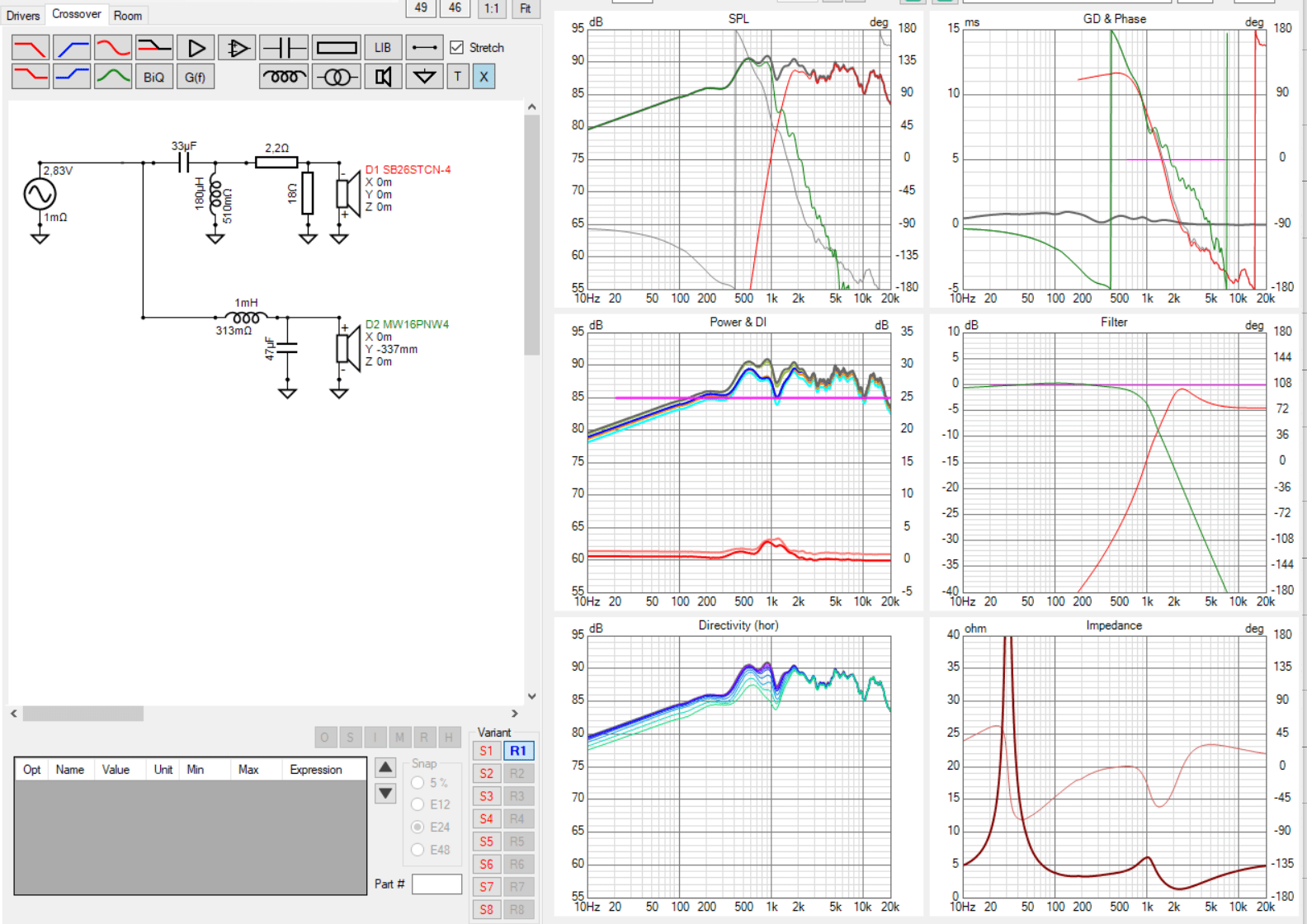Screen dimensions: 1307x924
Task: Select the D2 MW16PNW4 woofer driver
Action: [x=348, y=348]
